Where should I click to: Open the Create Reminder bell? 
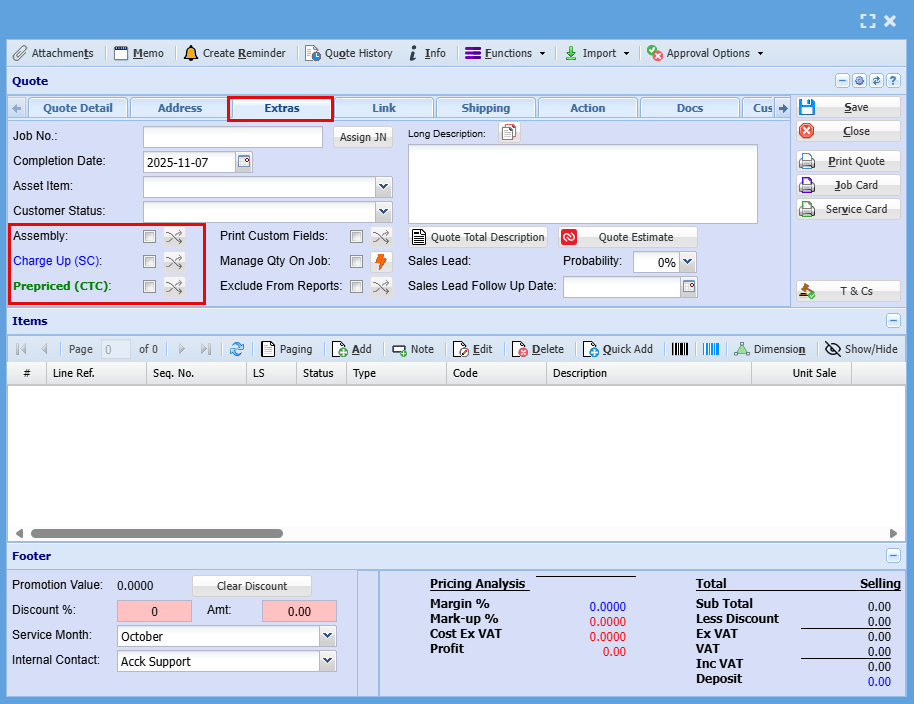(x=190, y=53)
